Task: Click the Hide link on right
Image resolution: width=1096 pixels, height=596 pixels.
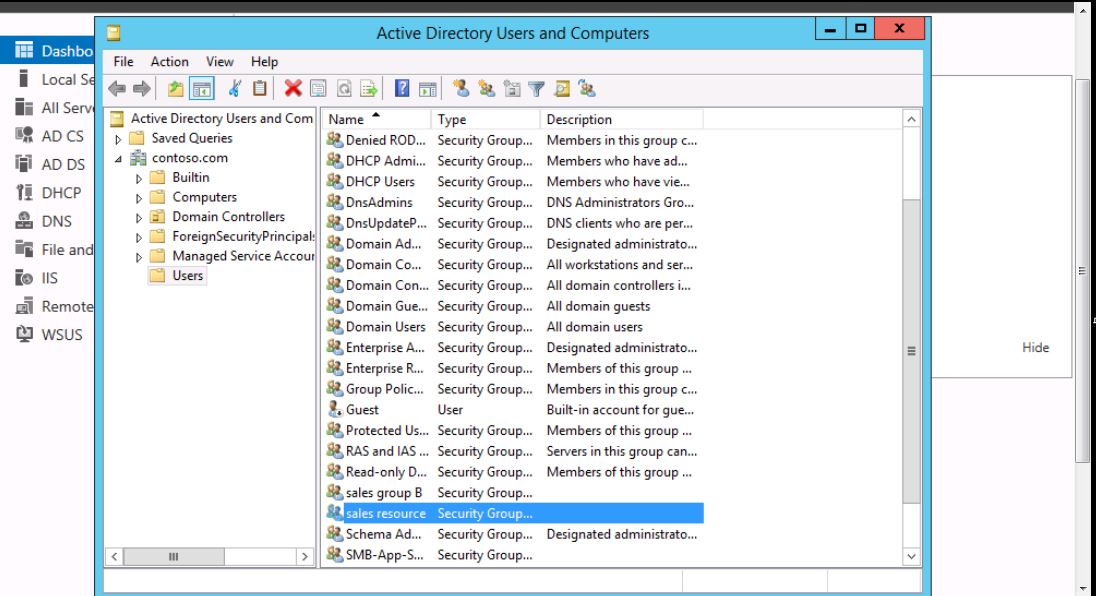Action: pyautogui.click(x=1035, y=347)
